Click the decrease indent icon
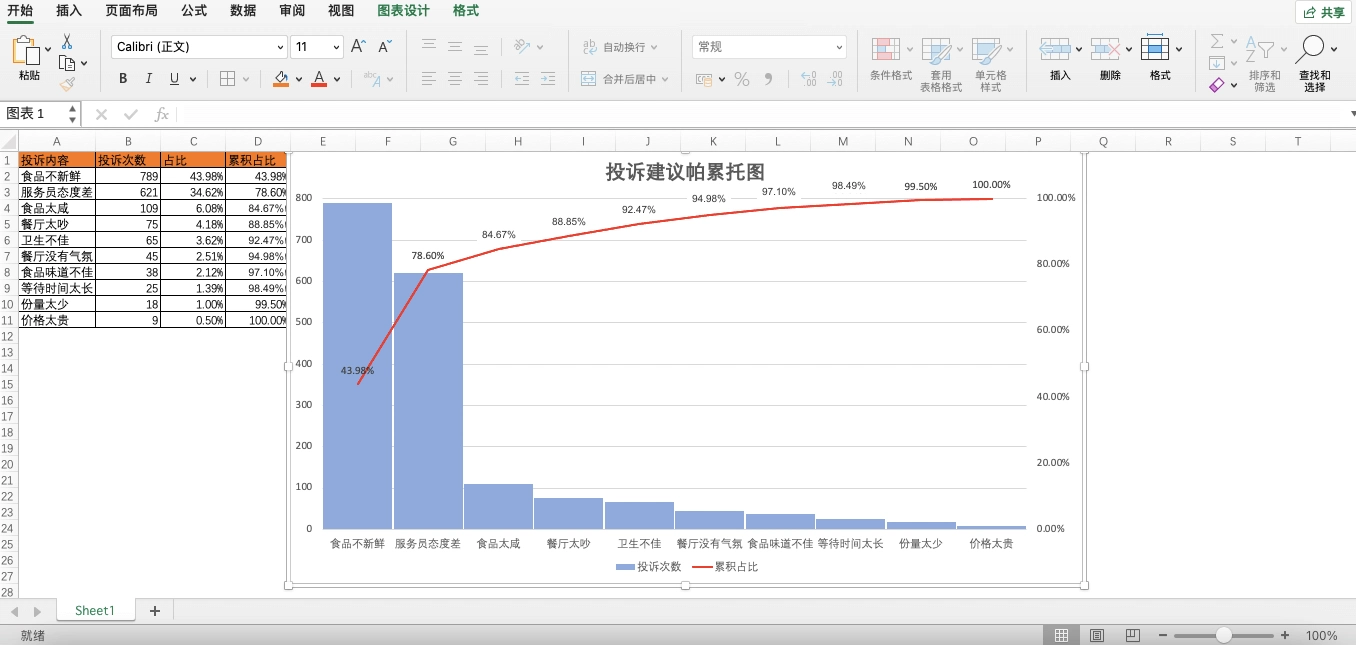Screen dimensions: 1356x645 click(x=522, y=79)
